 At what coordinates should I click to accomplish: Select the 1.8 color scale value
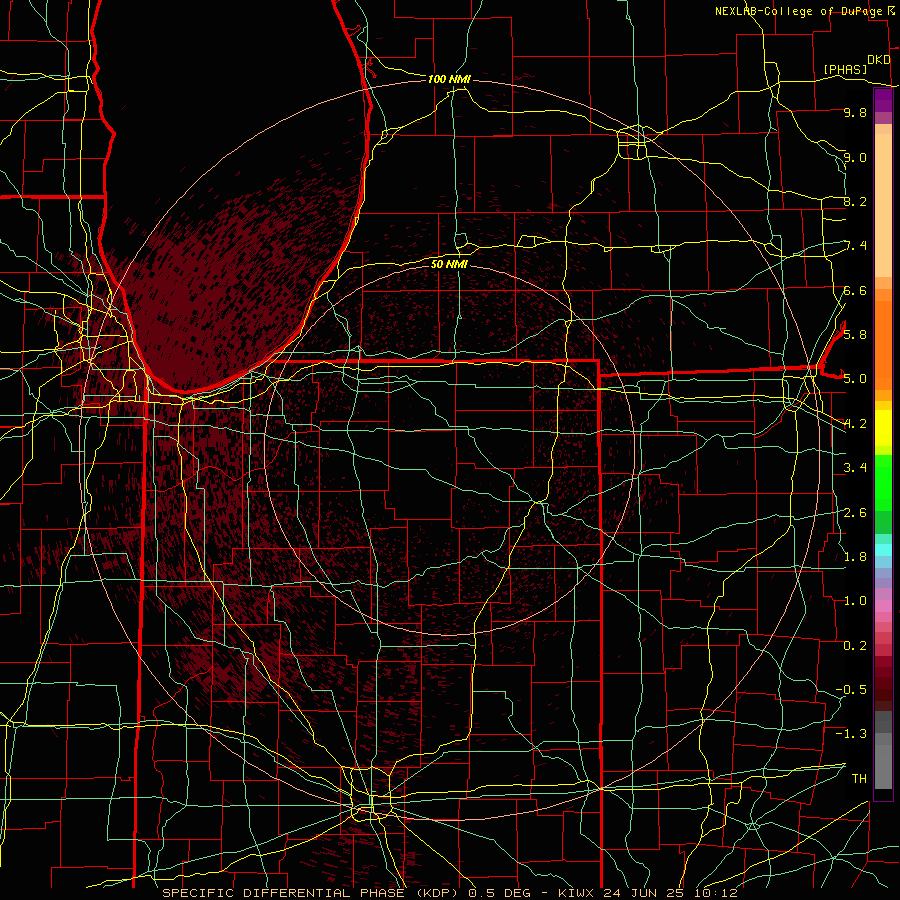pyautogui.click(x=855, y=556)
